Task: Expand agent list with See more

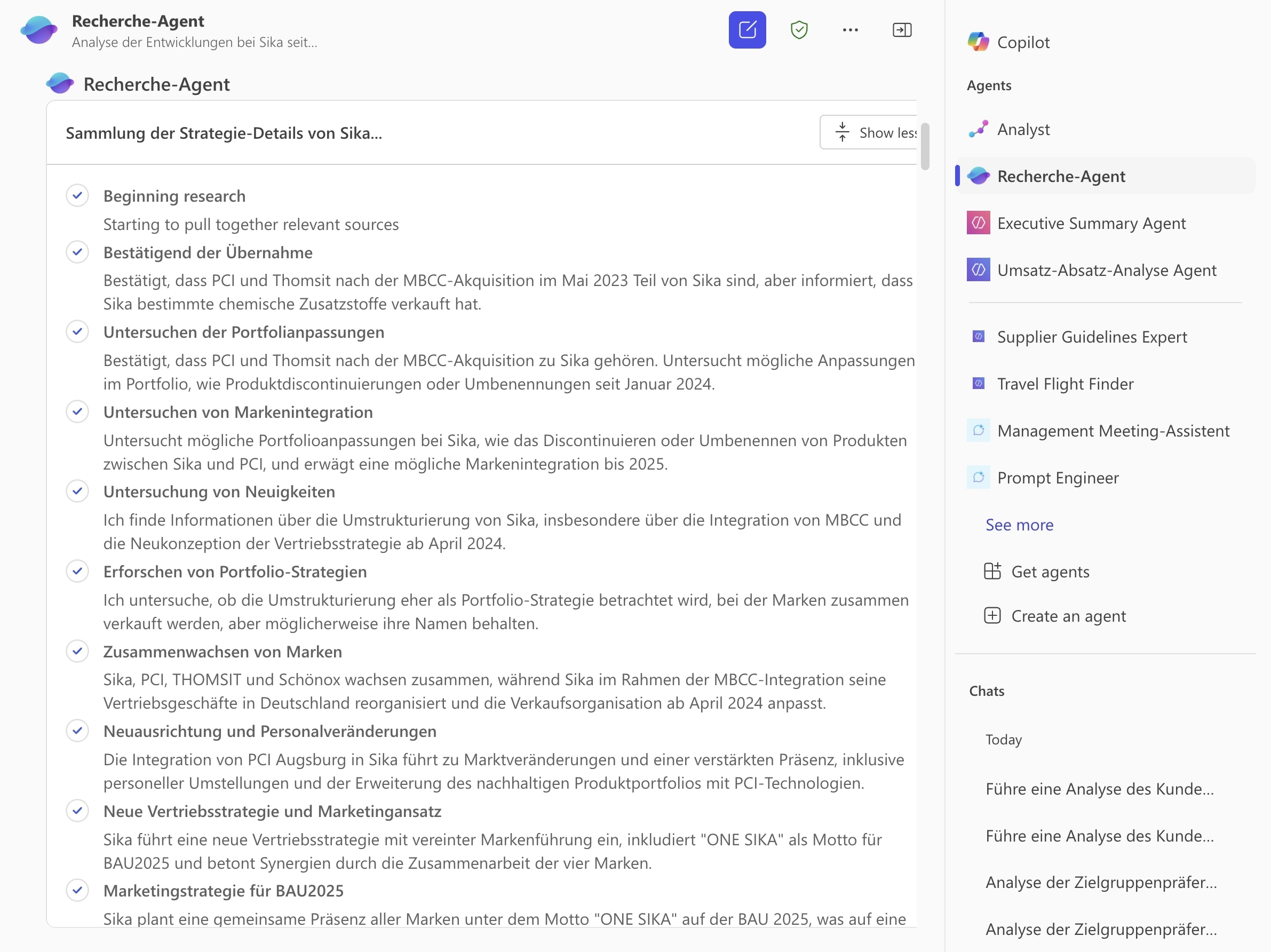Action: pyautogui.click(x=1019, y=525)
